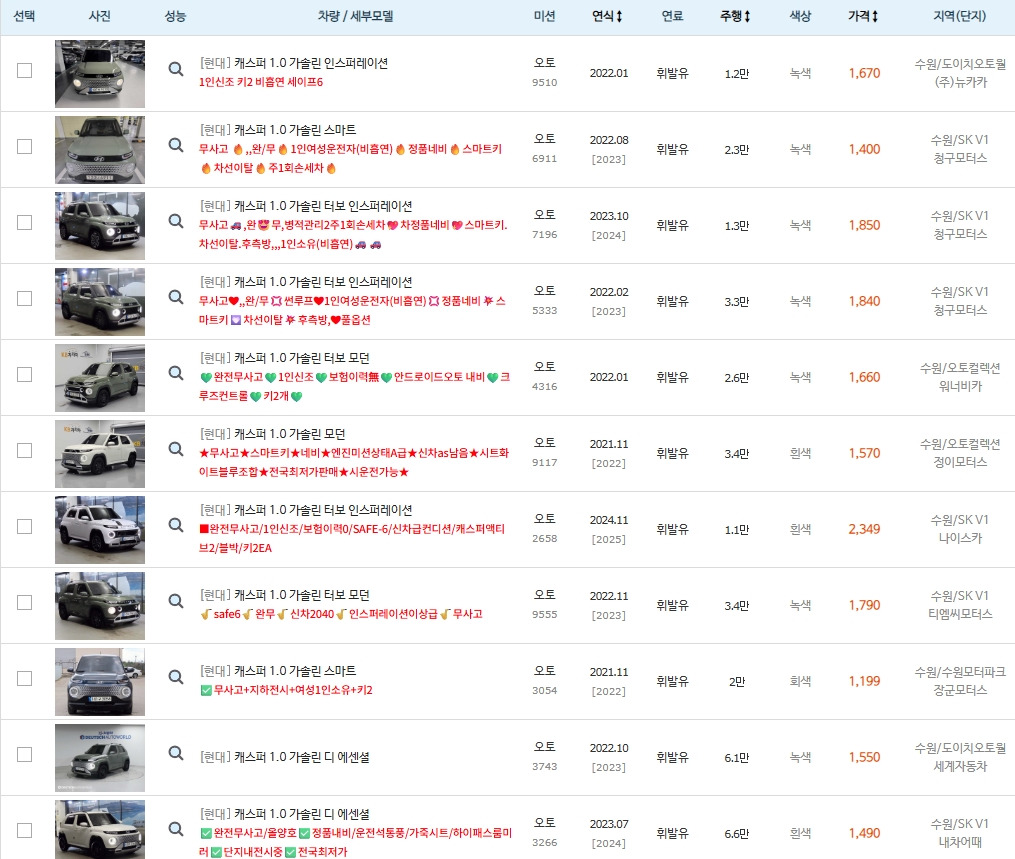Click the 미션 column header
This screenshot has width=1015, height=859.
coord(544,16)
